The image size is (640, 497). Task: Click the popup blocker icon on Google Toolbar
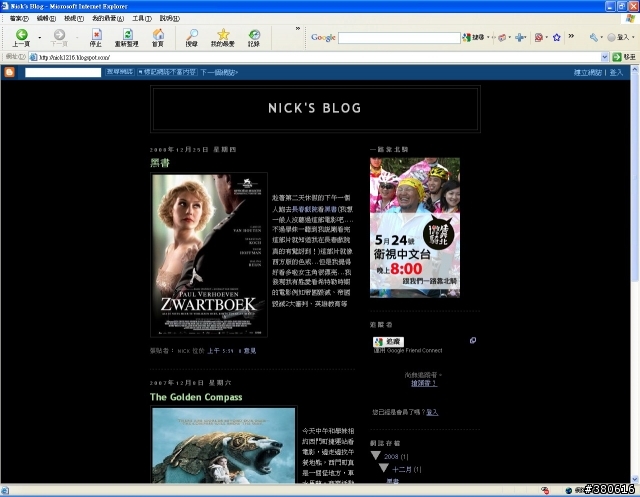pos(539,38)
